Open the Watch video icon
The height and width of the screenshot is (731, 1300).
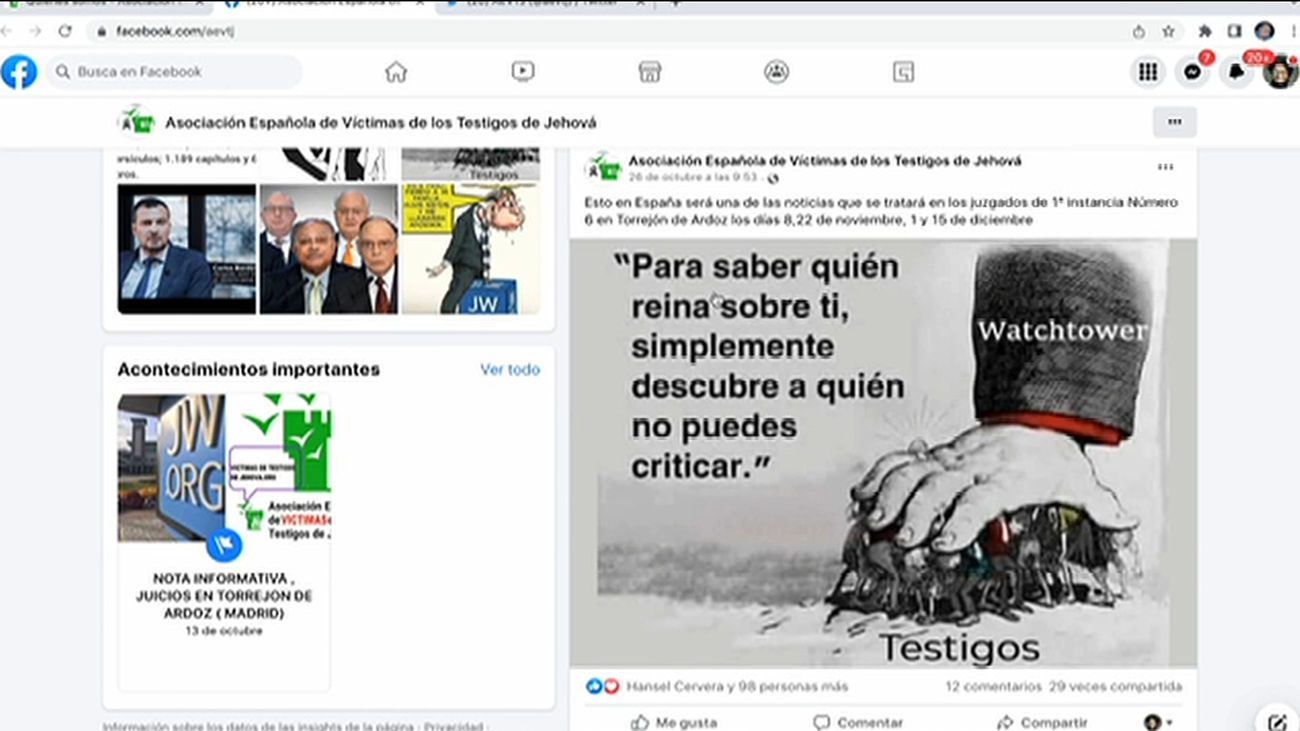pos(522,72)
